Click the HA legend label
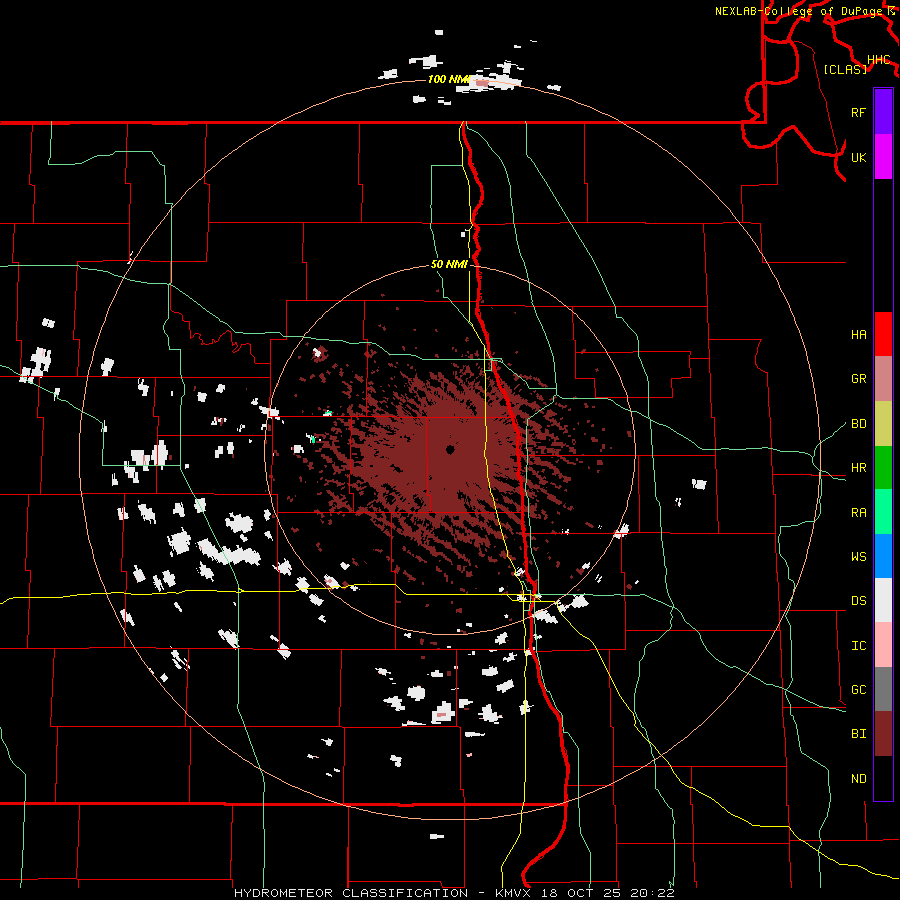The image size is (900, 900). [x=858, y=335]
